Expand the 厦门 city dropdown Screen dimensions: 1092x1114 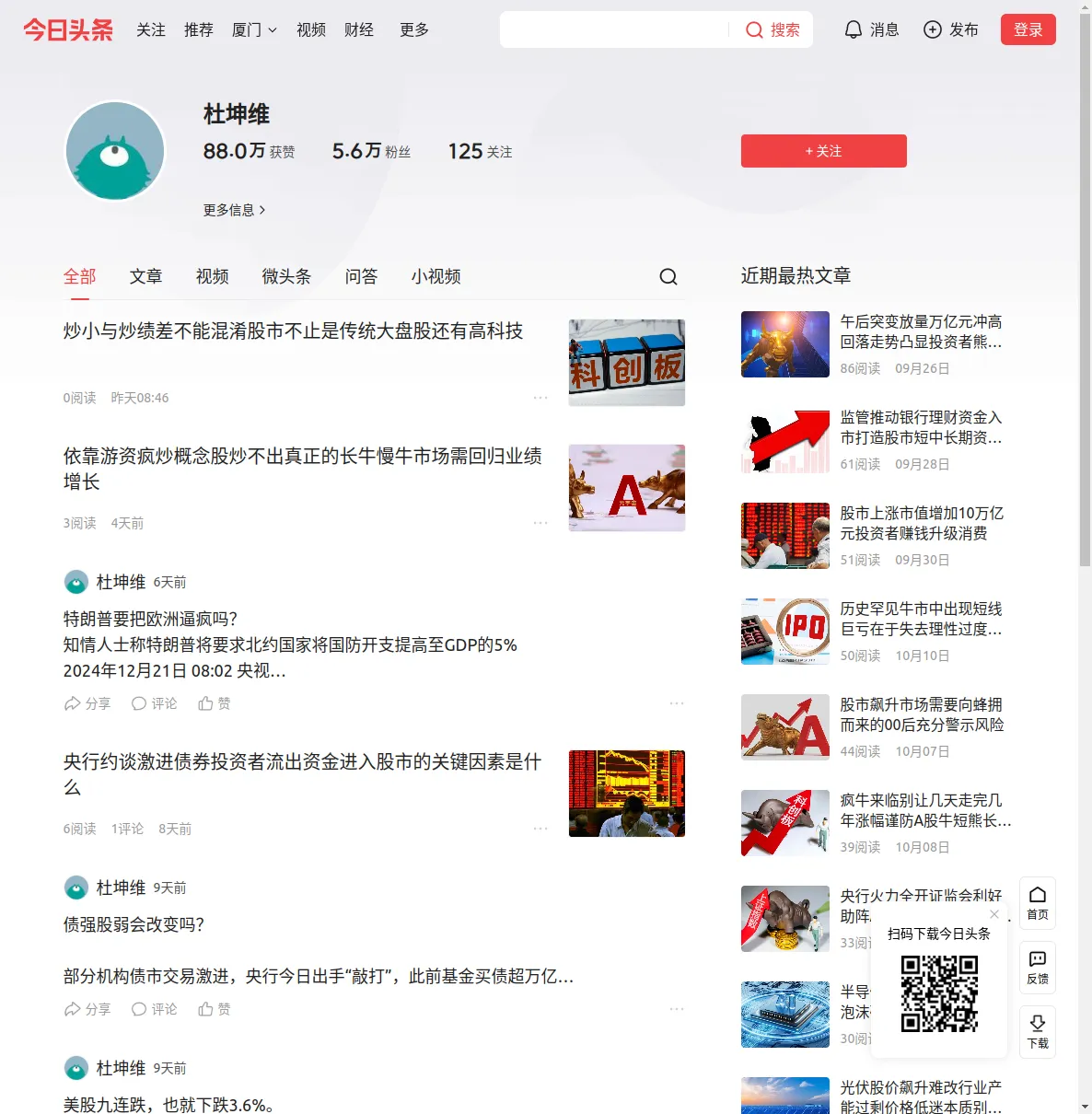254,29
